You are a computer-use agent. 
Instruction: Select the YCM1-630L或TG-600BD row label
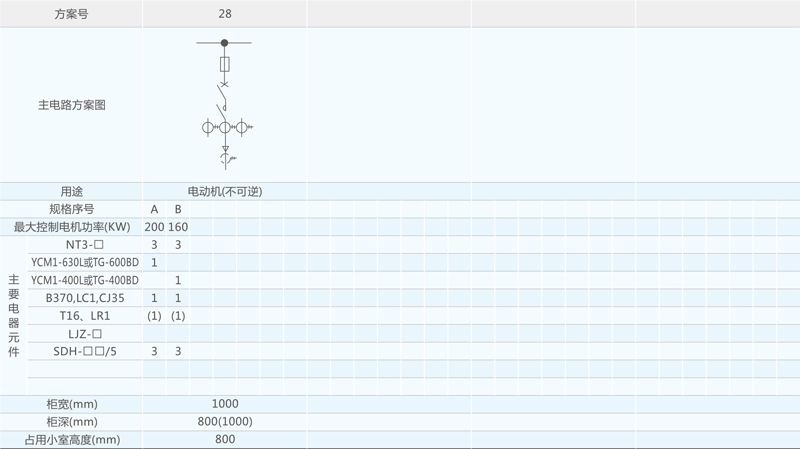(x=85, y=262)
